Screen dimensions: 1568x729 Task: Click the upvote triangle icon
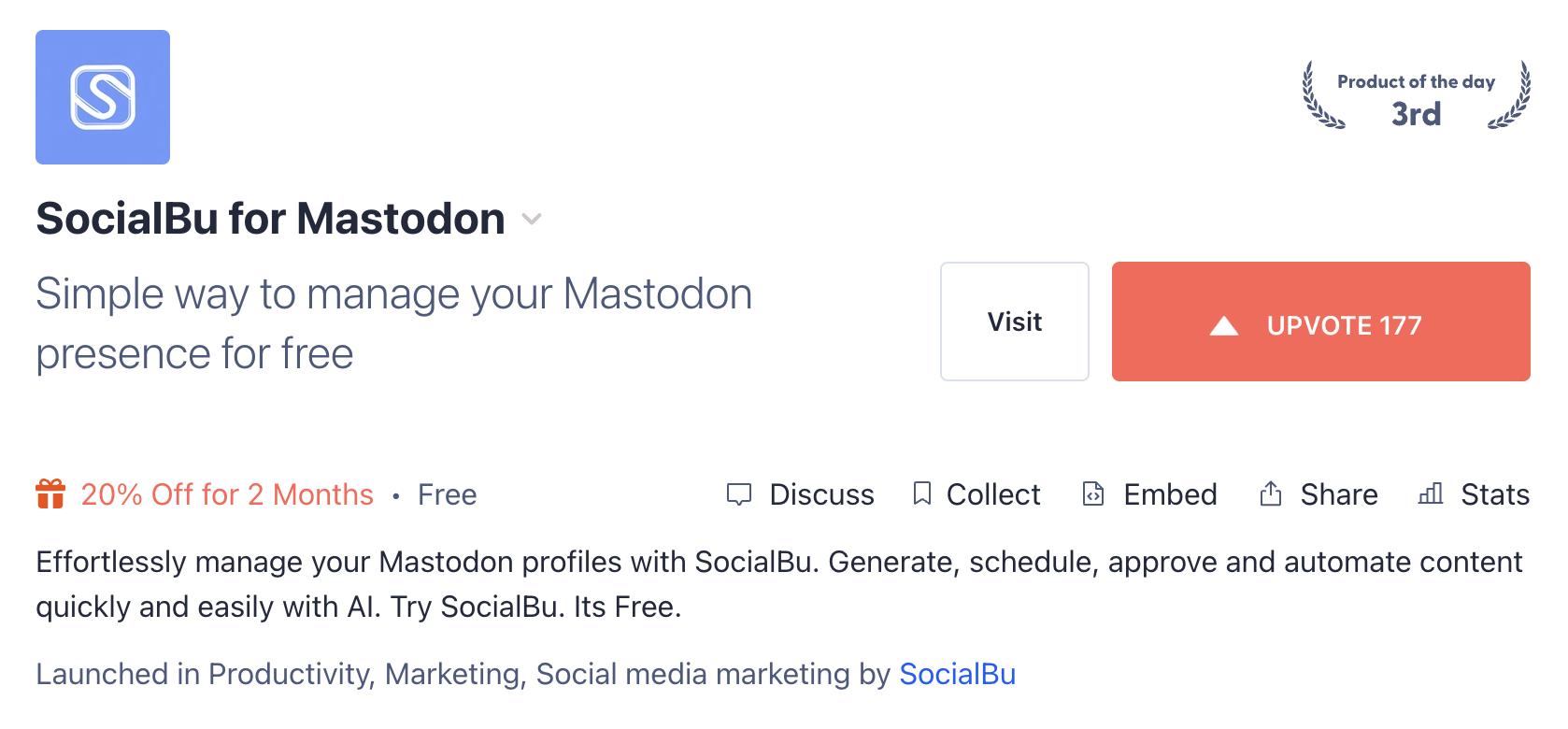click(x=1224, y=325)
